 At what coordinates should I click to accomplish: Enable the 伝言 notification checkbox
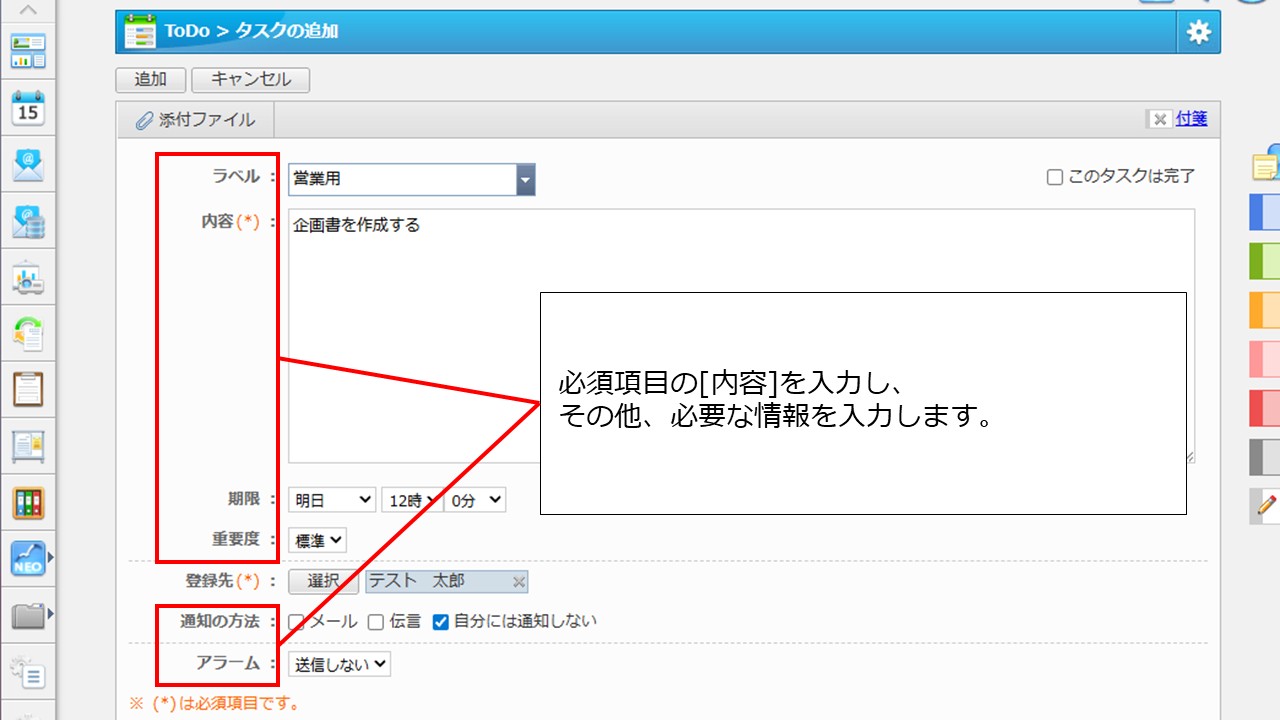376,622
